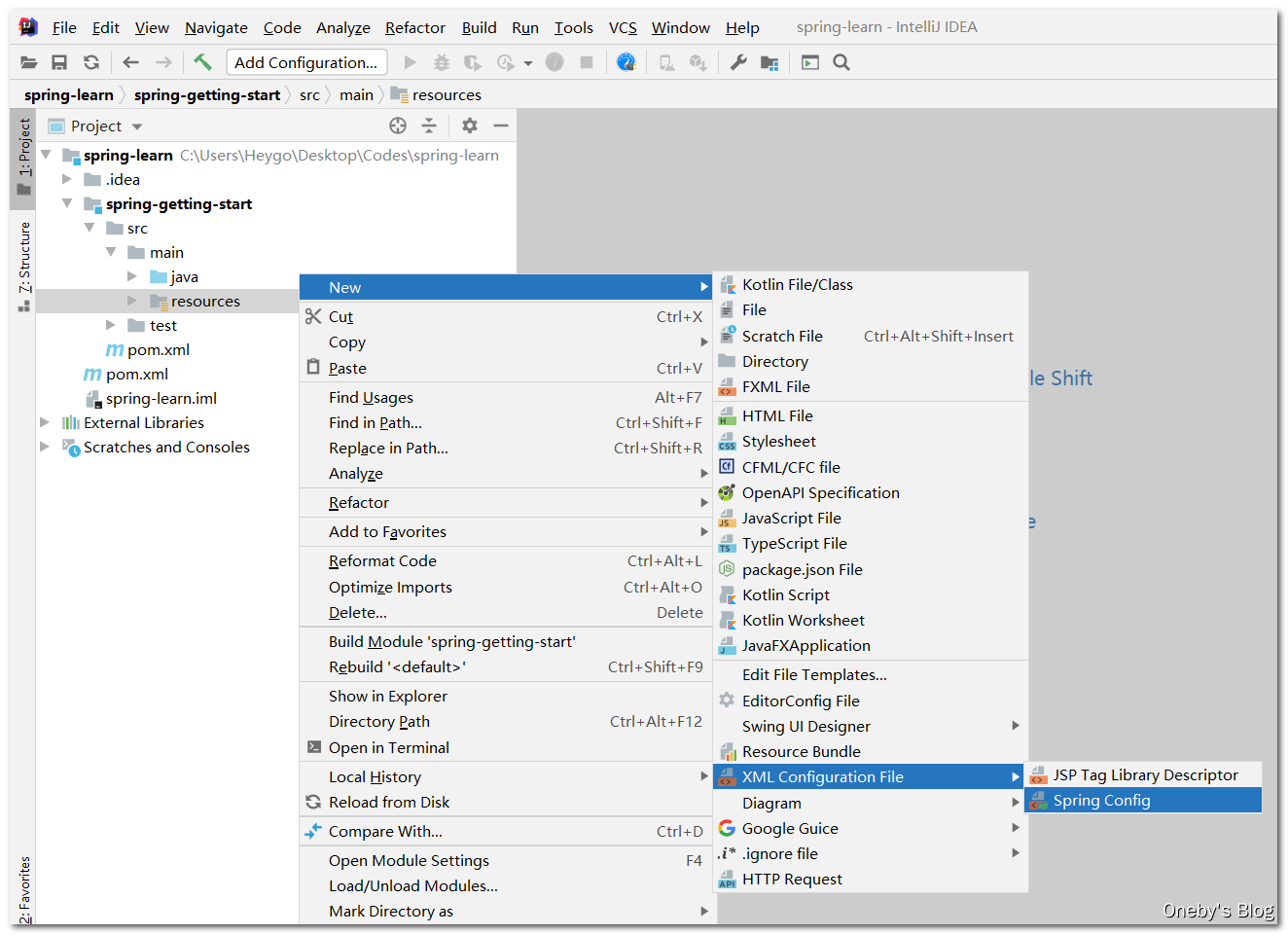Viewport: 1288px width, 935px height.
Task: Click Add Configuration button
Action: (306, 62)
